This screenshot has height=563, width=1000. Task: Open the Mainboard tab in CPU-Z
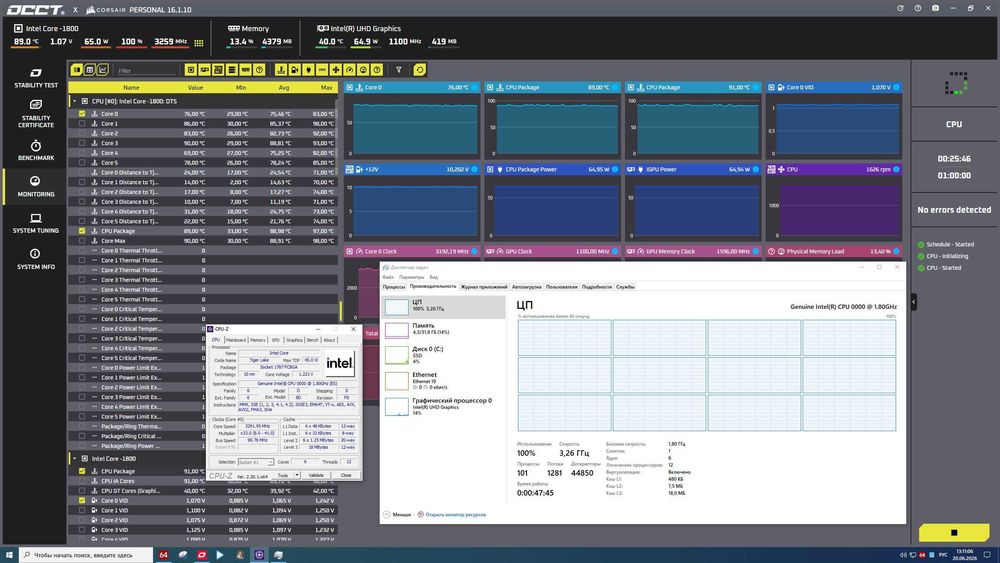pyautogui.click(x=235, y=340)
